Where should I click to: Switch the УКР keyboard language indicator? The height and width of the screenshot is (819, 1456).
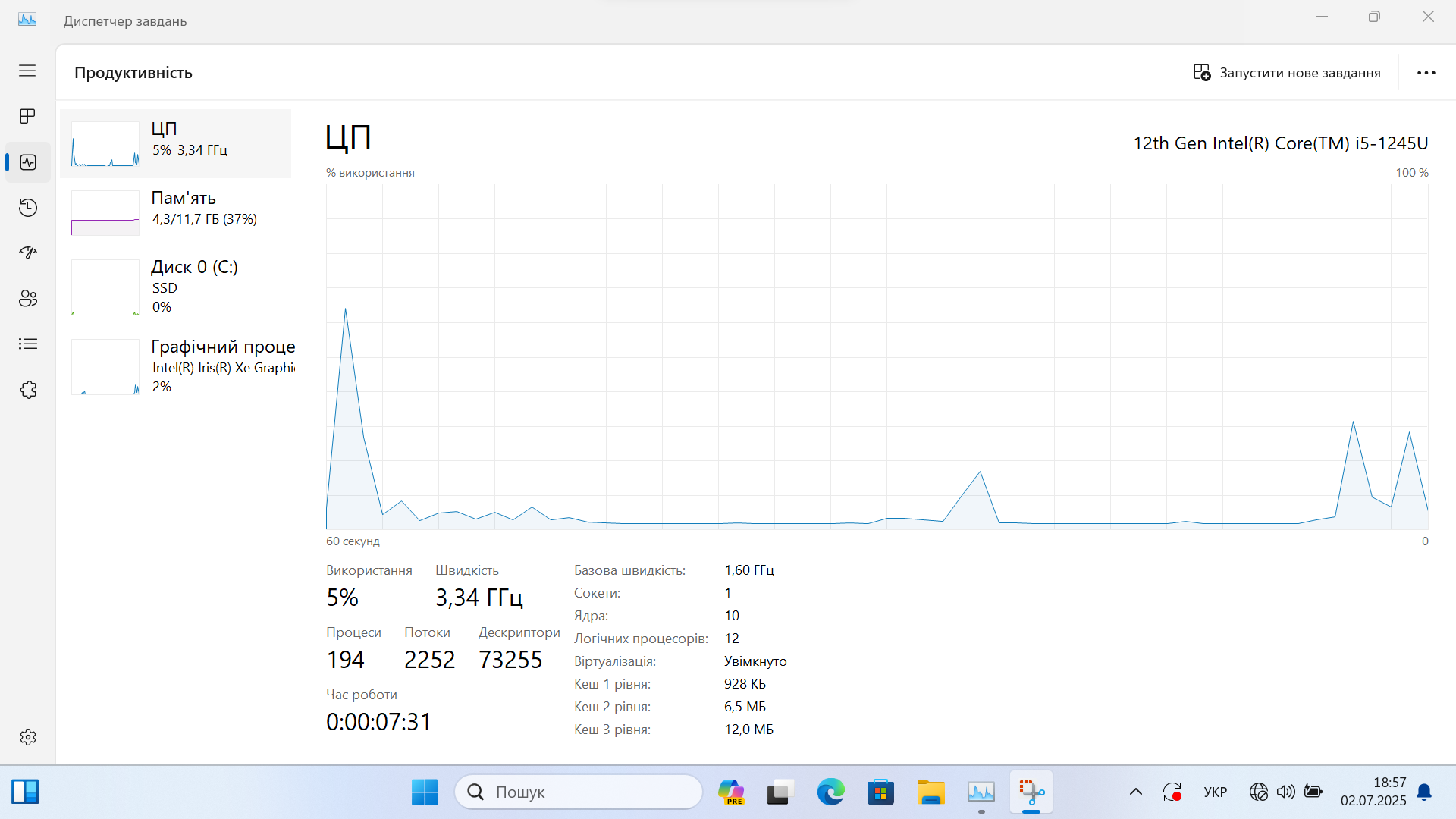coord(1215,792)
